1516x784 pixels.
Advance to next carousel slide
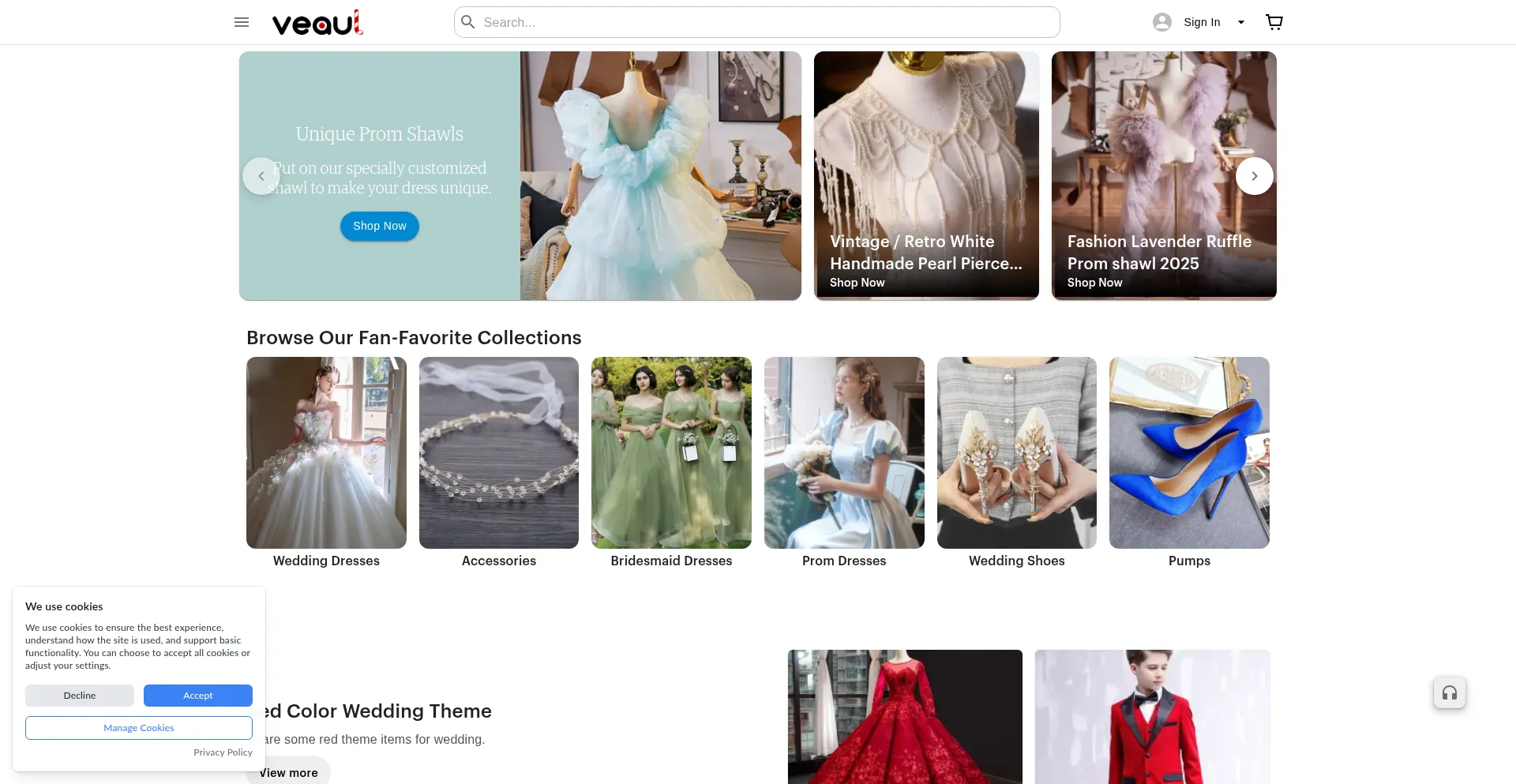click(1254, 176)
